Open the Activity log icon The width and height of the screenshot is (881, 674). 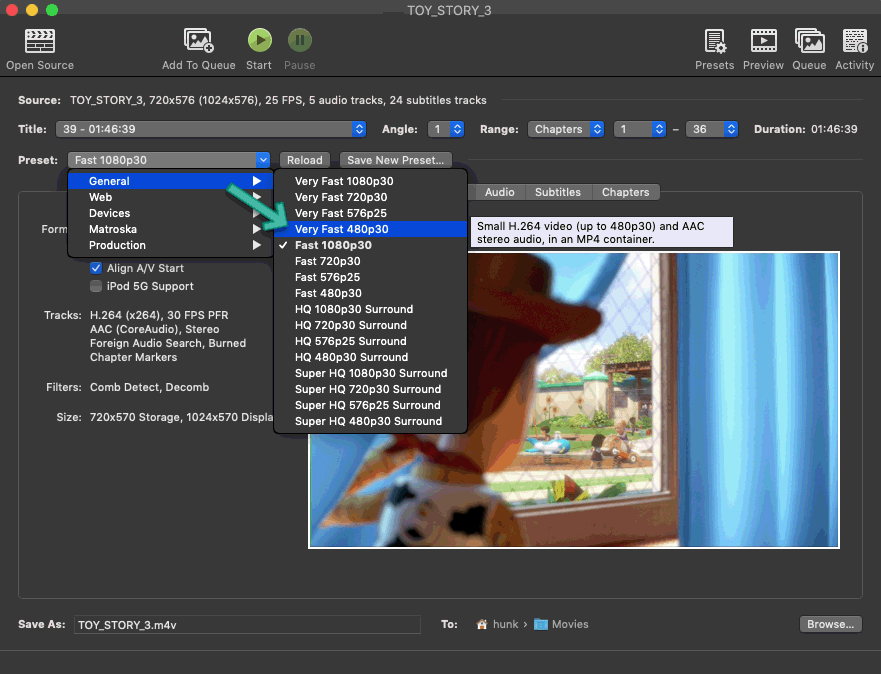point(855,41)
